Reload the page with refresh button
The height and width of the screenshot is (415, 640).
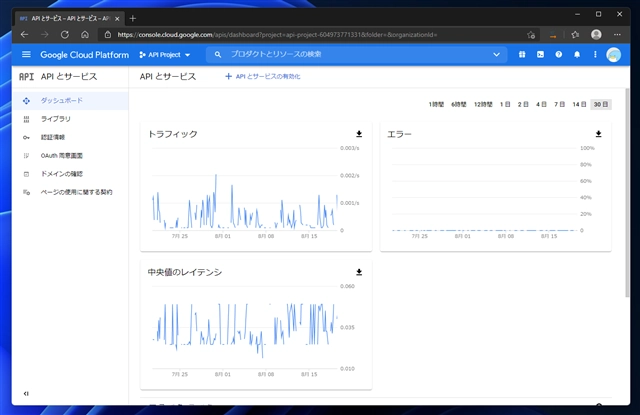tap(64, 35)
